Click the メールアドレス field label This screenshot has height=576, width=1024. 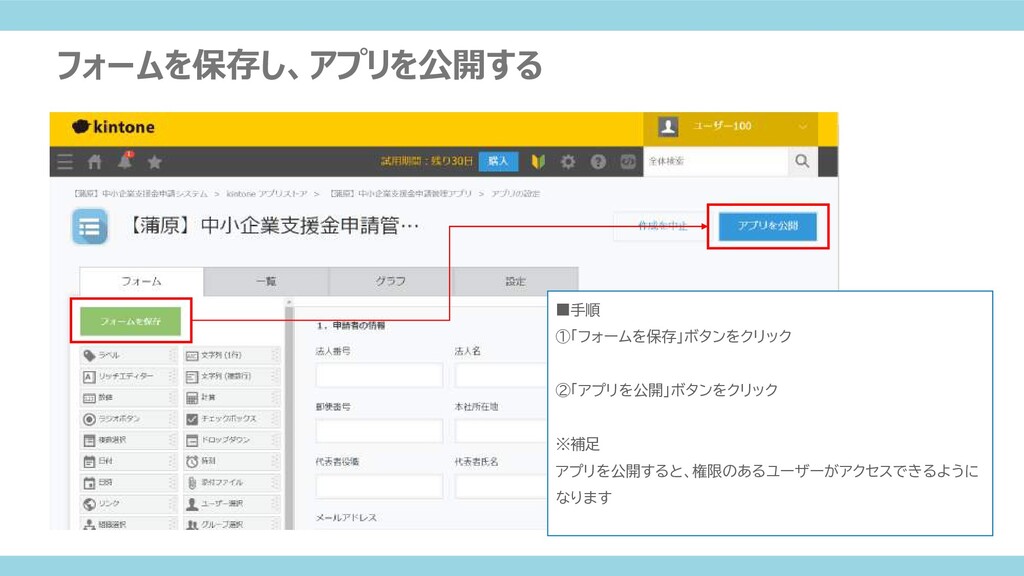point(346,518)
